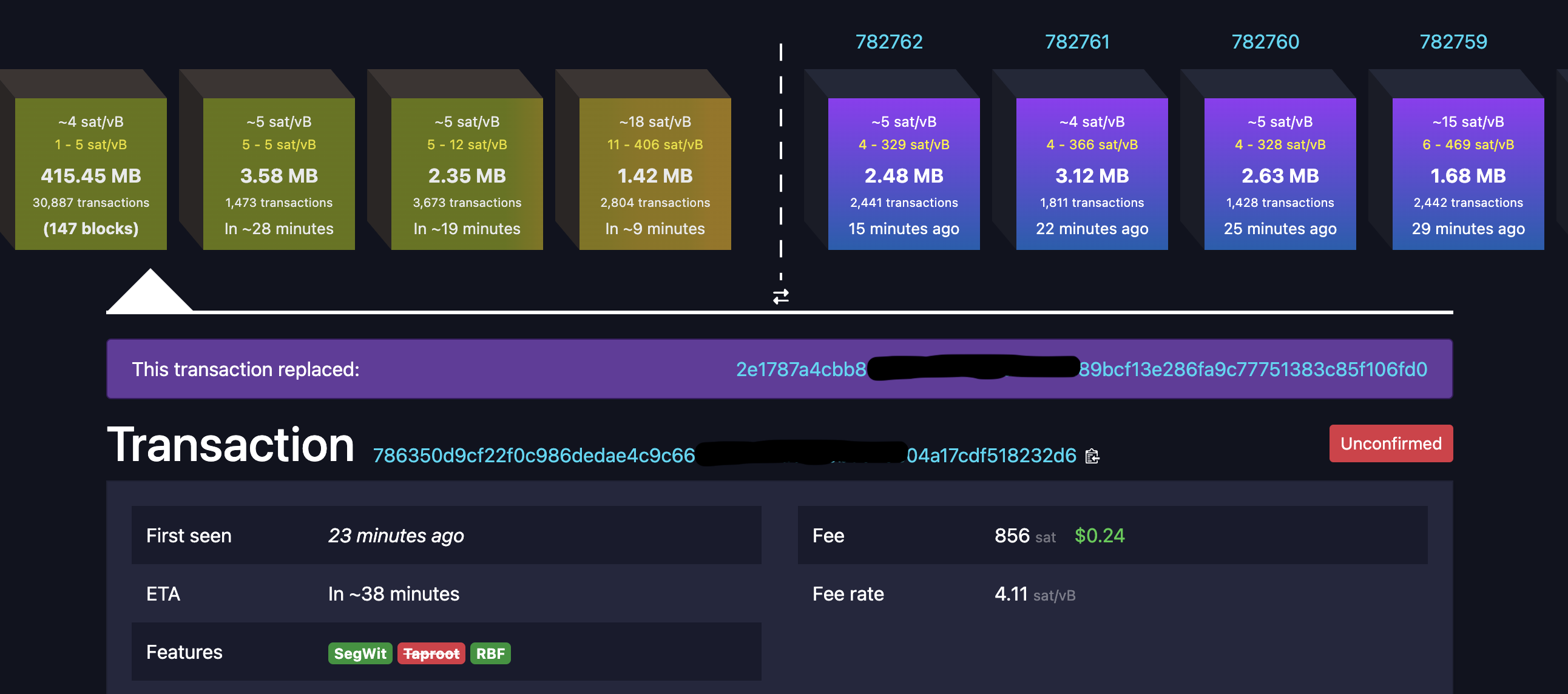
Task: Open mined block from 15 minutes ago
Action: tap(904, 174)
